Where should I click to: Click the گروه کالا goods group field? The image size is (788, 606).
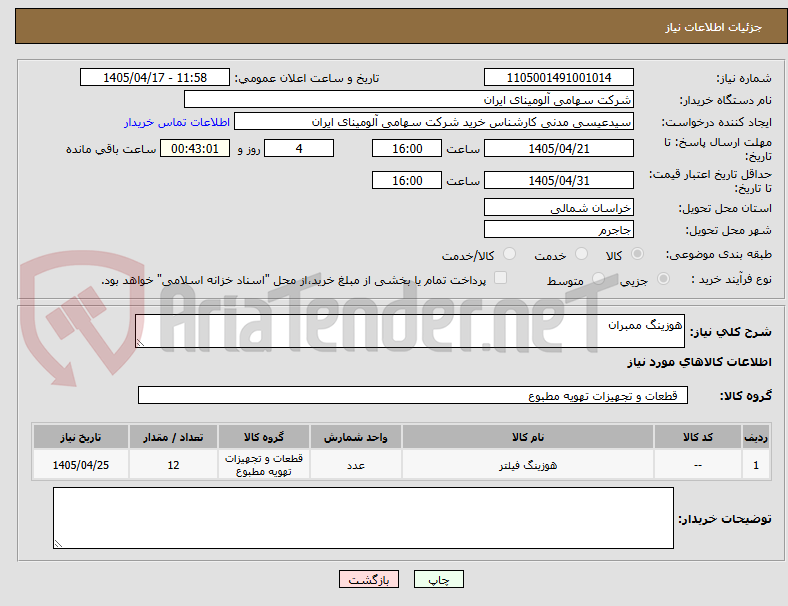pos(413,395)
